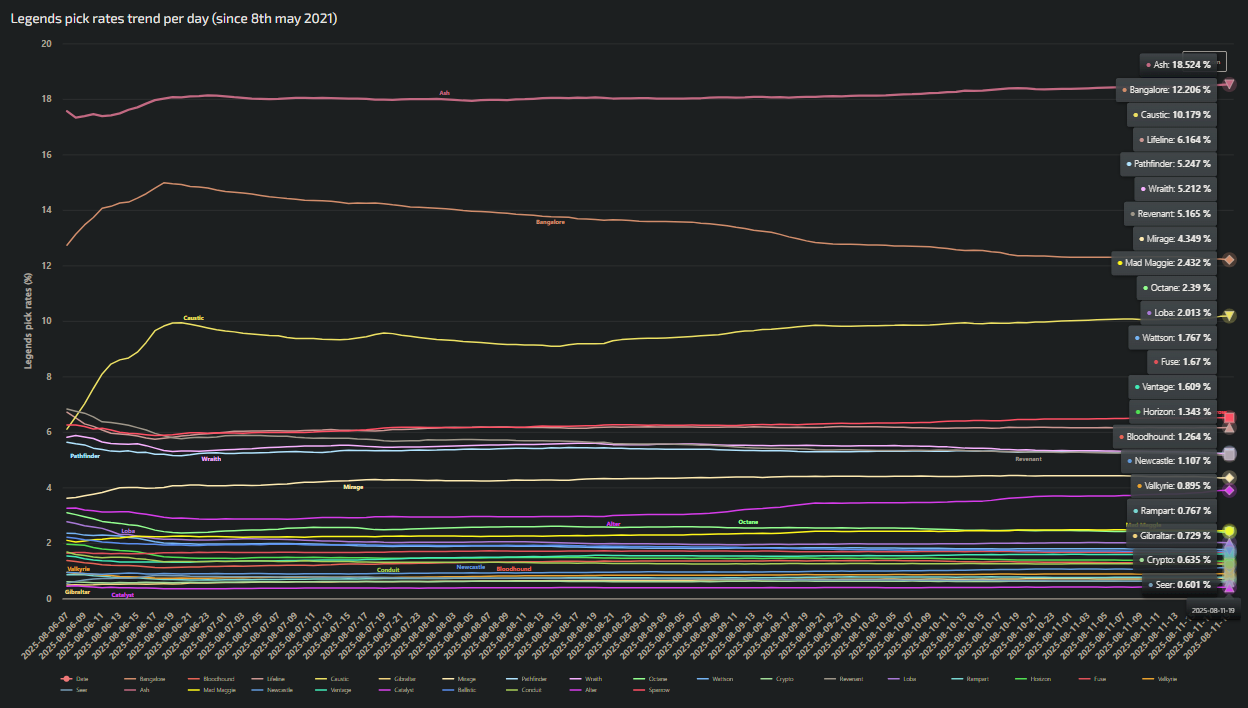Click the "Seer: 0.601 %" tooltip value
The width and height of the screenshot is (1248, 708).
pyautogui.click(x=1180, y=585)
